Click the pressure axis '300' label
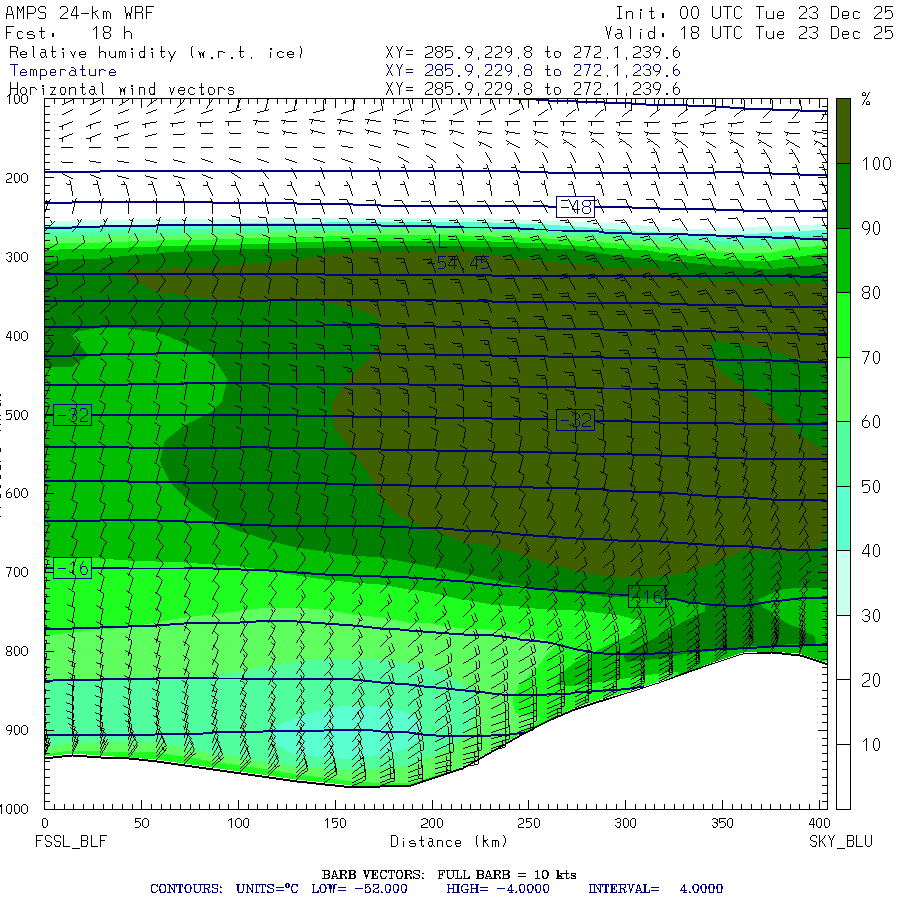This screenshot has width=900, height=900. coord(17,257)
